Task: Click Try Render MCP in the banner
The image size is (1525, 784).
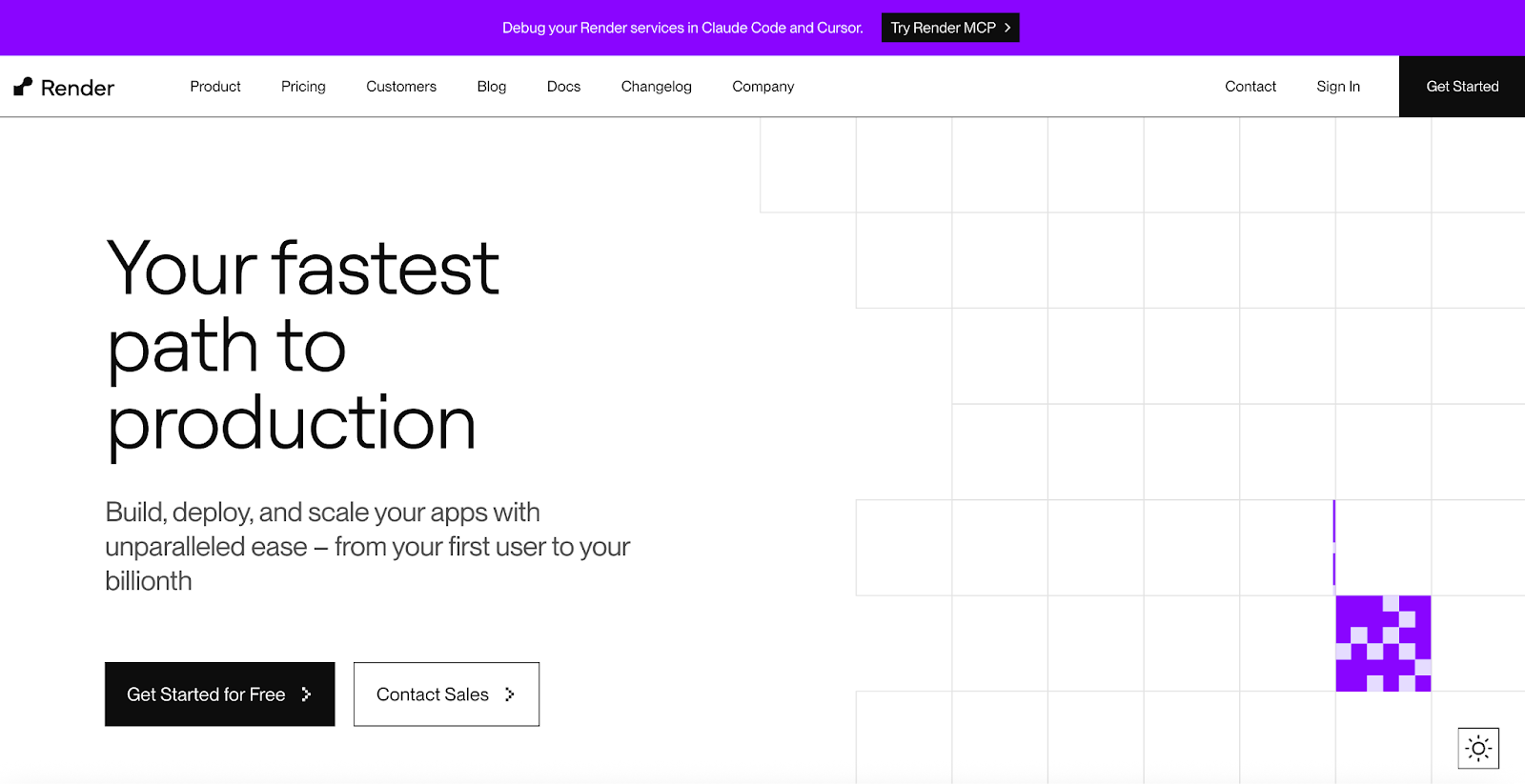Action: tap(949, 28)
